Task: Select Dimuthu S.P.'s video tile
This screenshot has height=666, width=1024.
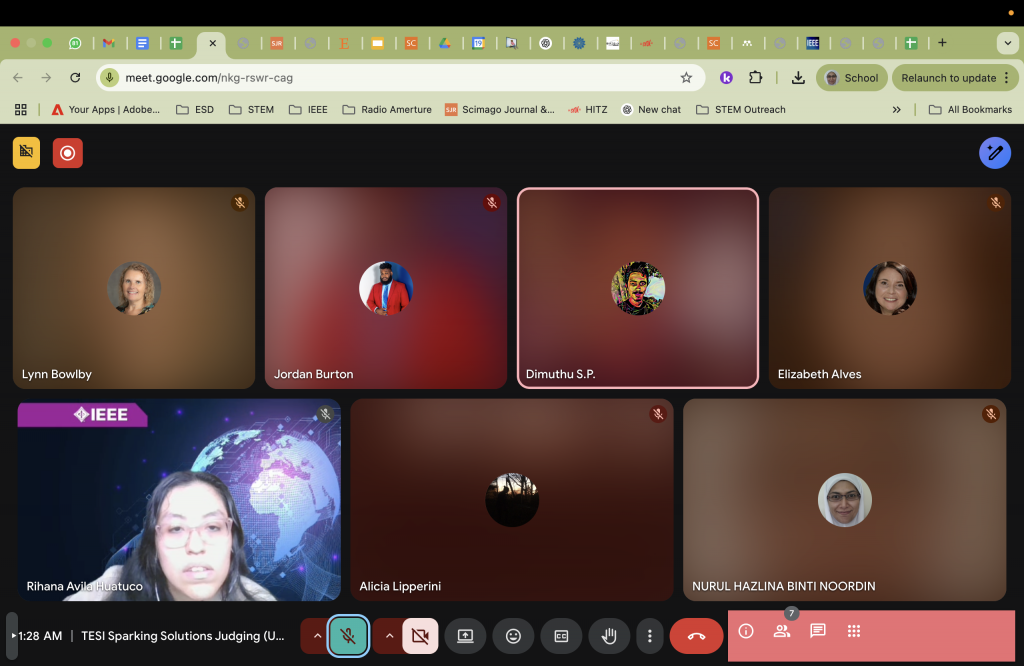Action: tap(638, 288)
